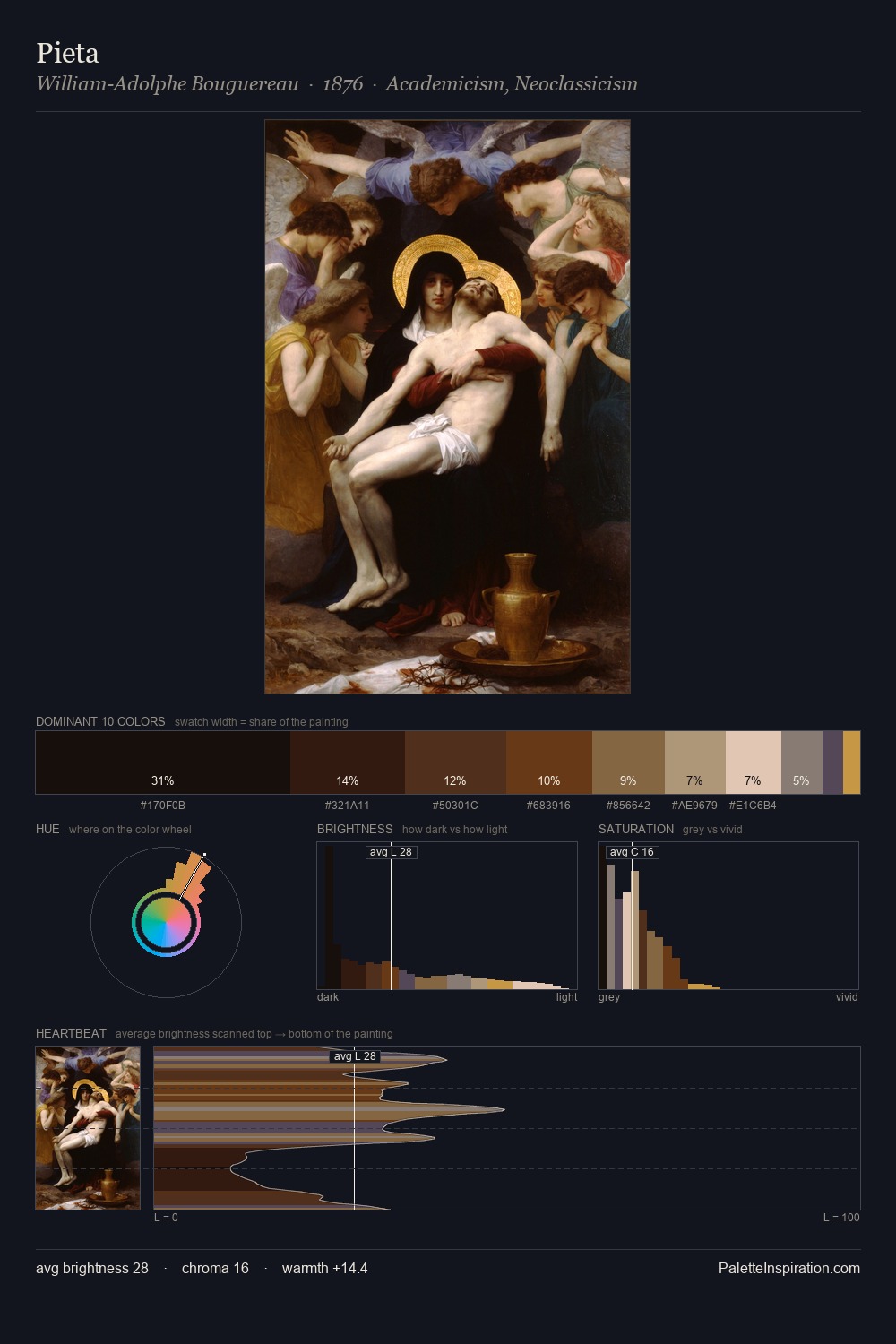Click the avg C 16 label
This screenshot has width=896, height=1344.
633,852
